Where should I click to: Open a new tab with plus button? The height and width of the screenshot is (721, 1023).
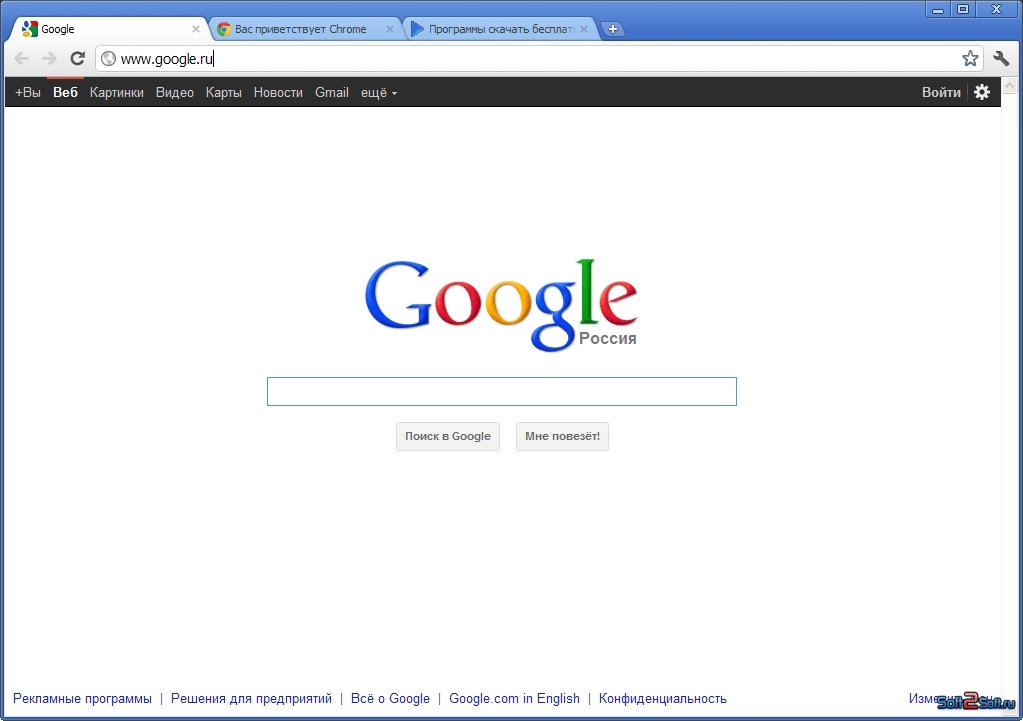613,29
